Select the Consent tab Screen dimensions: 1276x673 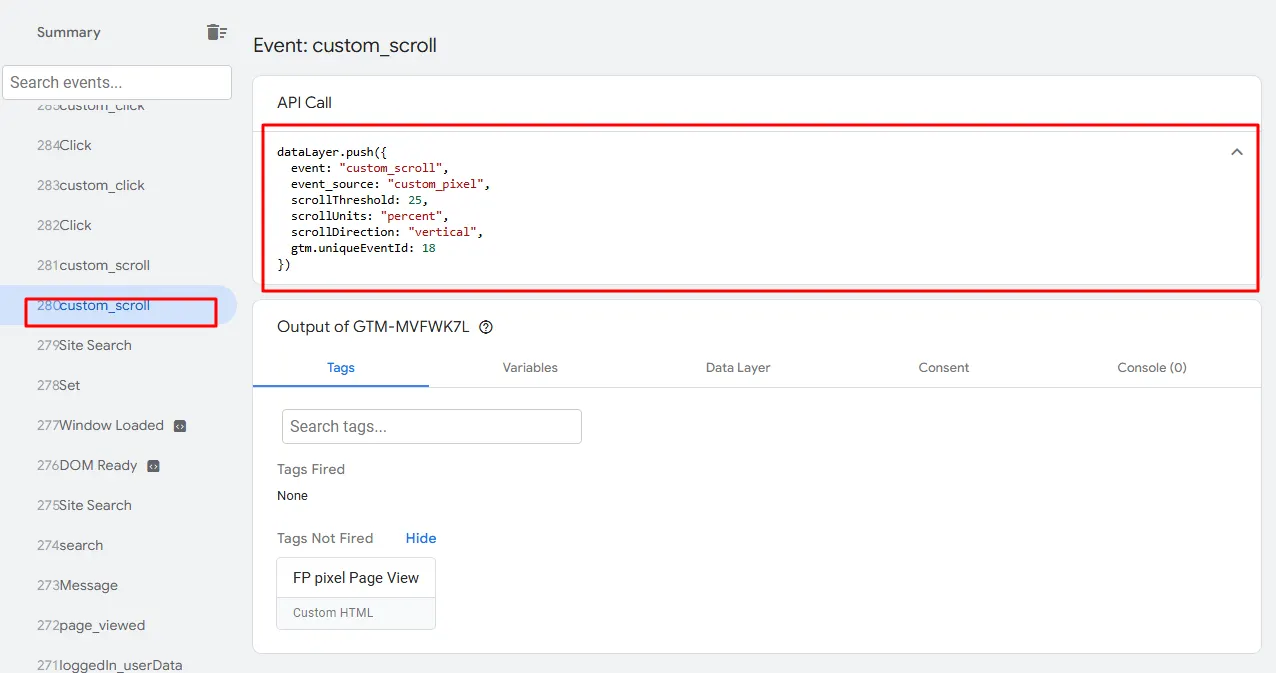944,367
